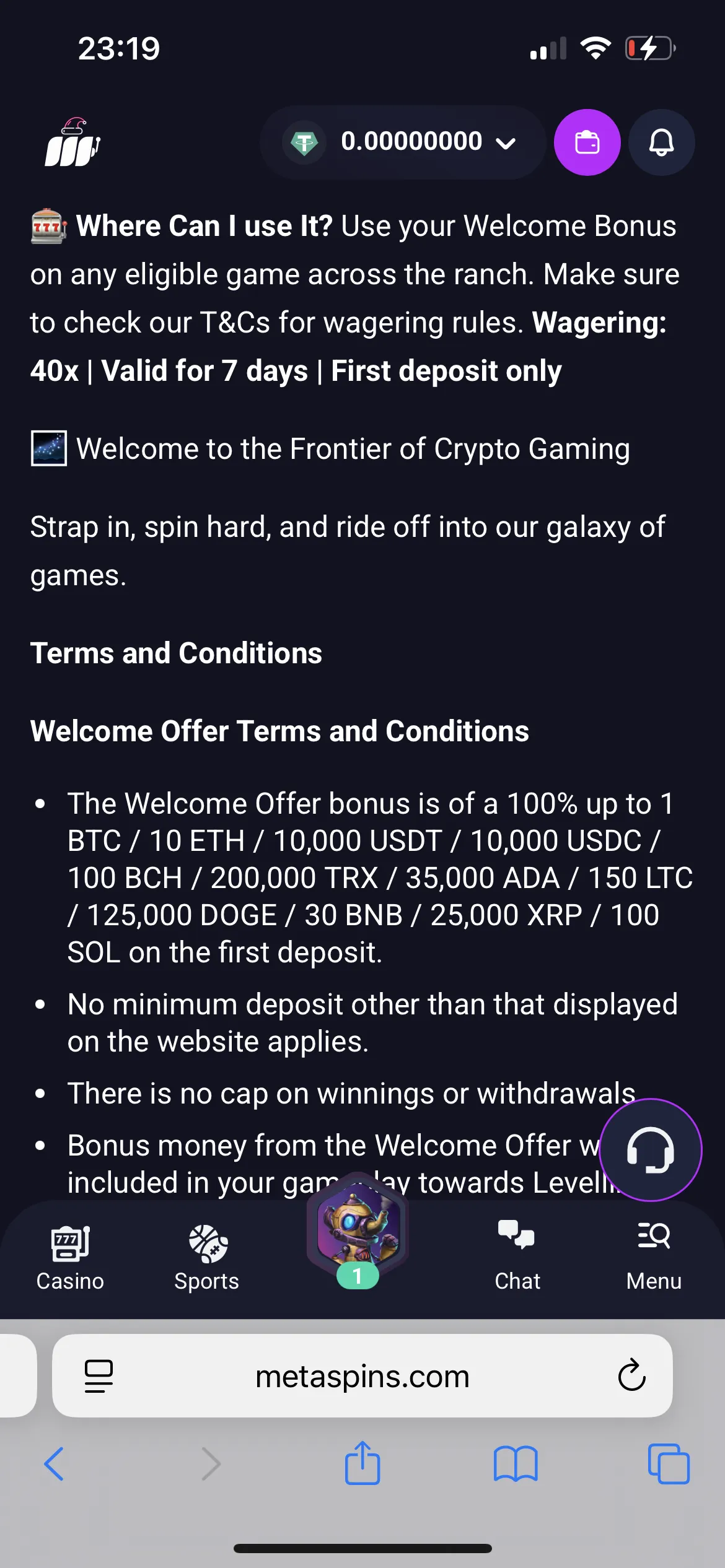Viewport: 725px width, 1568px height.
Task: Tap the metaspins.com address bar
Action: (362, 1376)
